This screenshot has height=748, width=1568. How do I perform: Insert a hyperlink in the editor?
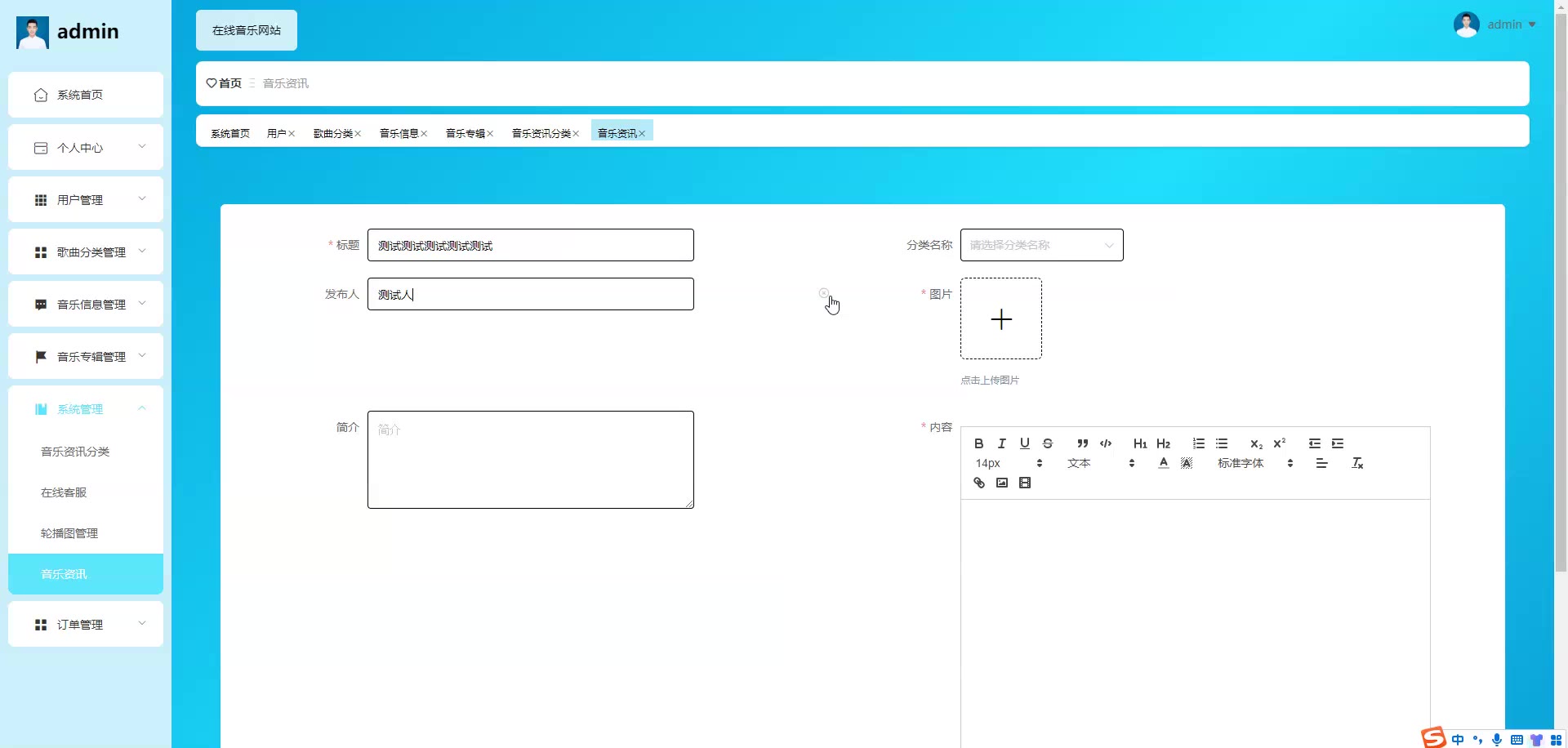978,483
